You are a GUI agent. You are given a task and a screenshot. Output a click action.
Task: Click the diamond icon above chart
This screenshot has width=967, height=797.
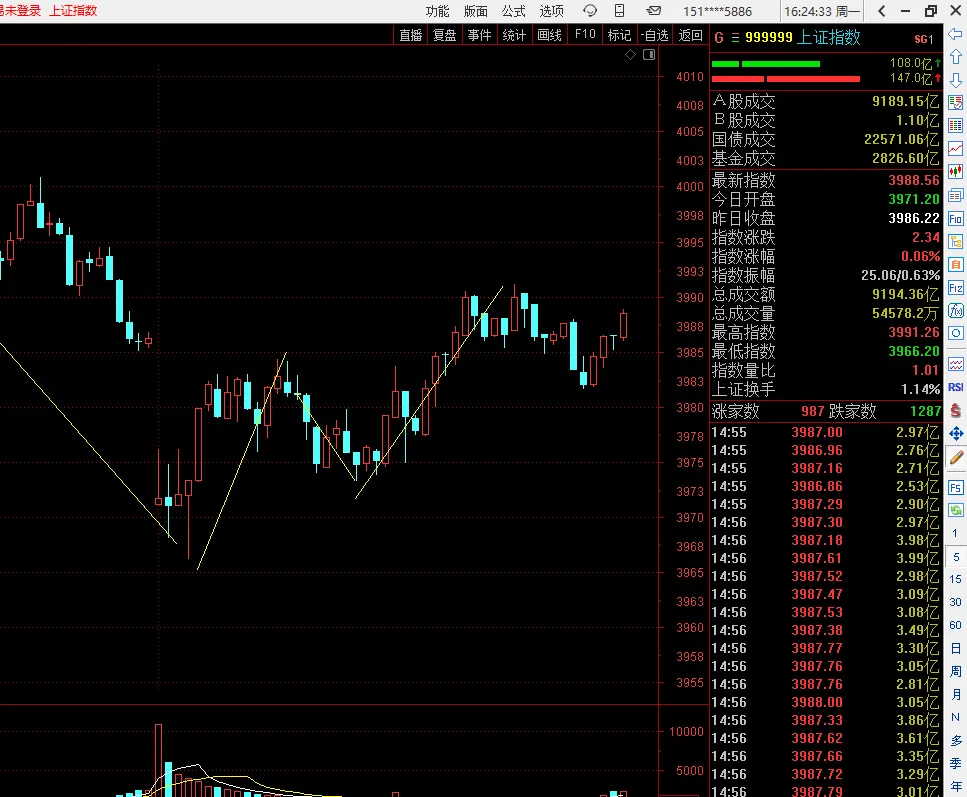[x=630, y=55]
